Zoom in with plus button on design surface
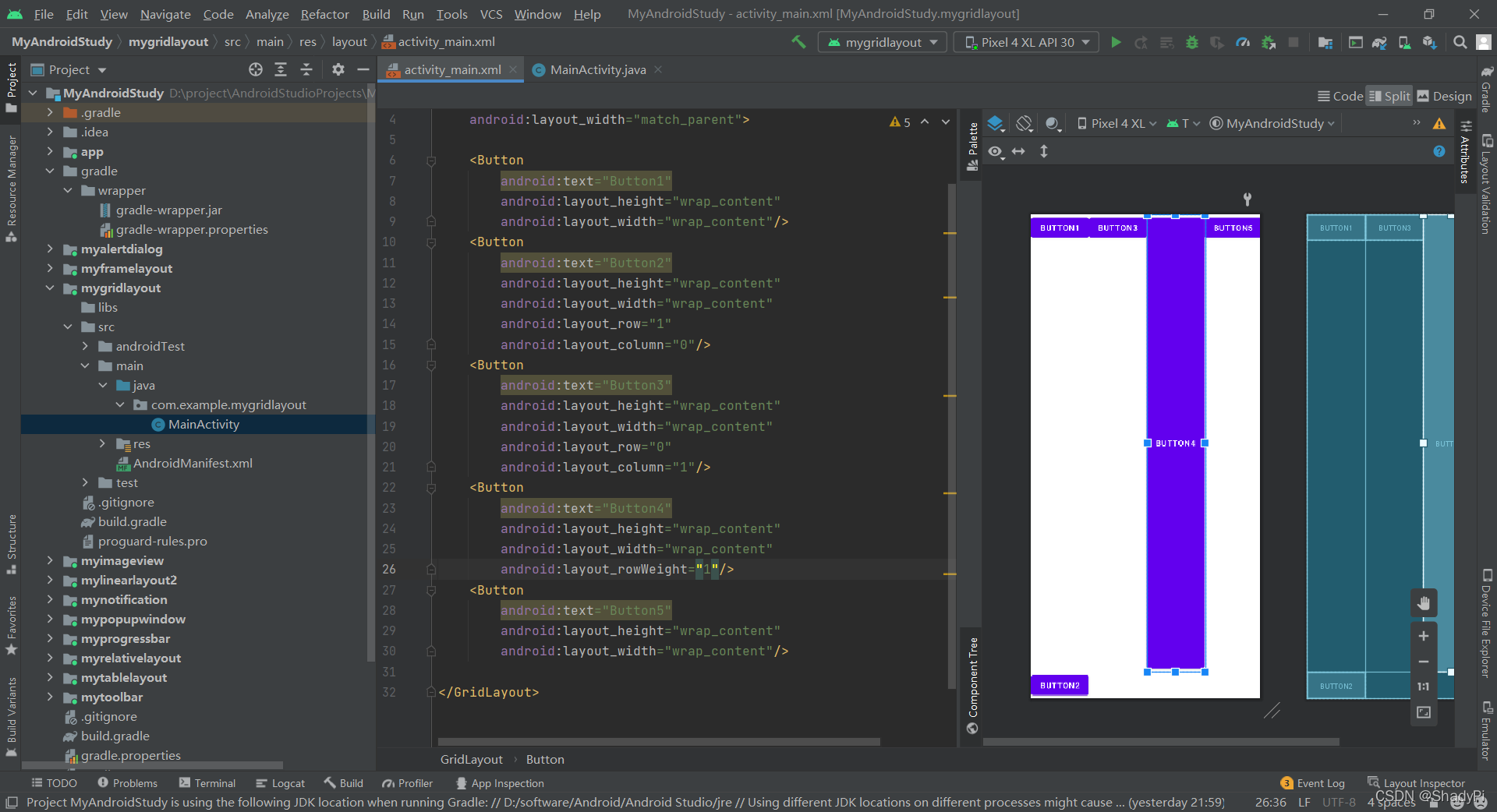Image resolution: width=1497 pixels, height=812 pixels. tap(1423, 636)
